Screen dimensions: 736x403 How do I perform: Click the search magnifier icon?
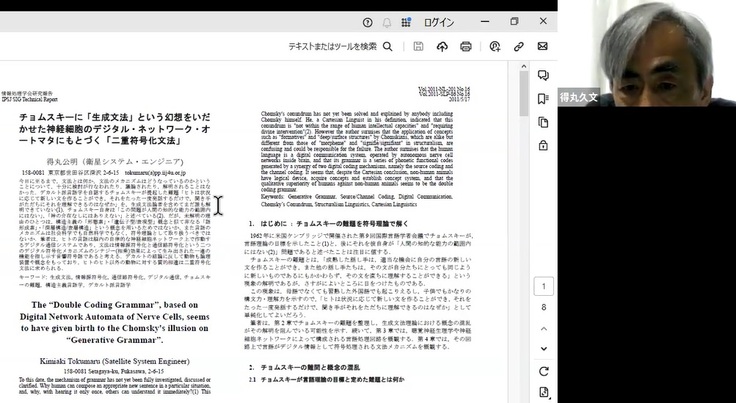[x=388, y=46]
